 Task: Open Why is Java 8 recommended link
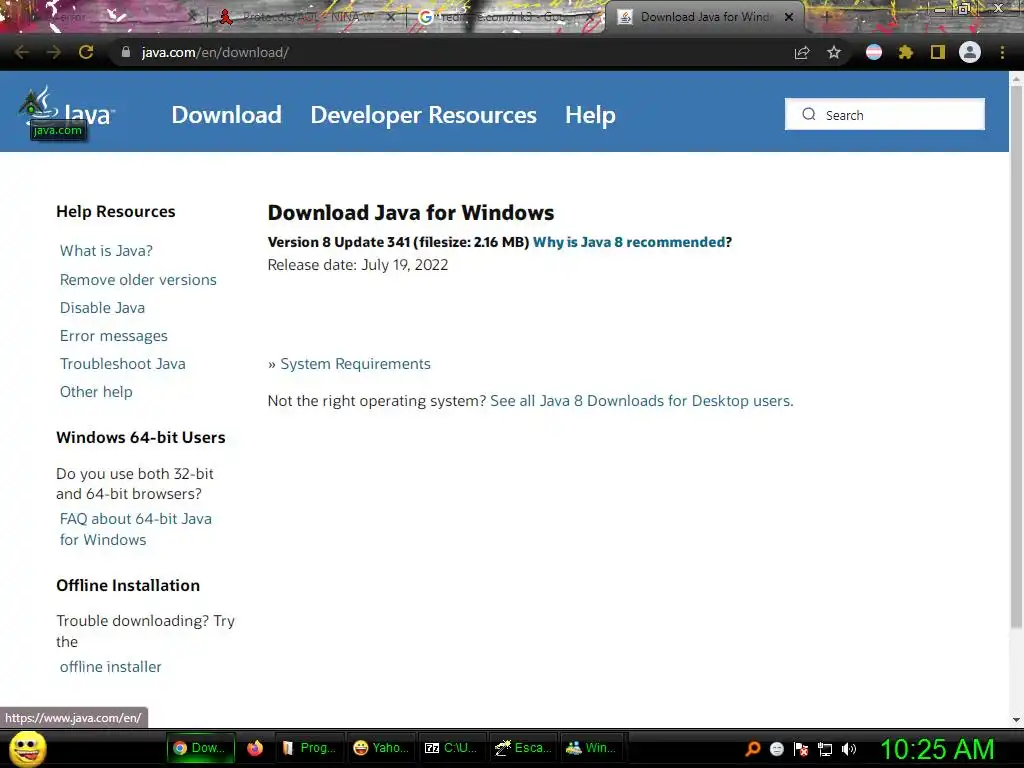(629, 242)
